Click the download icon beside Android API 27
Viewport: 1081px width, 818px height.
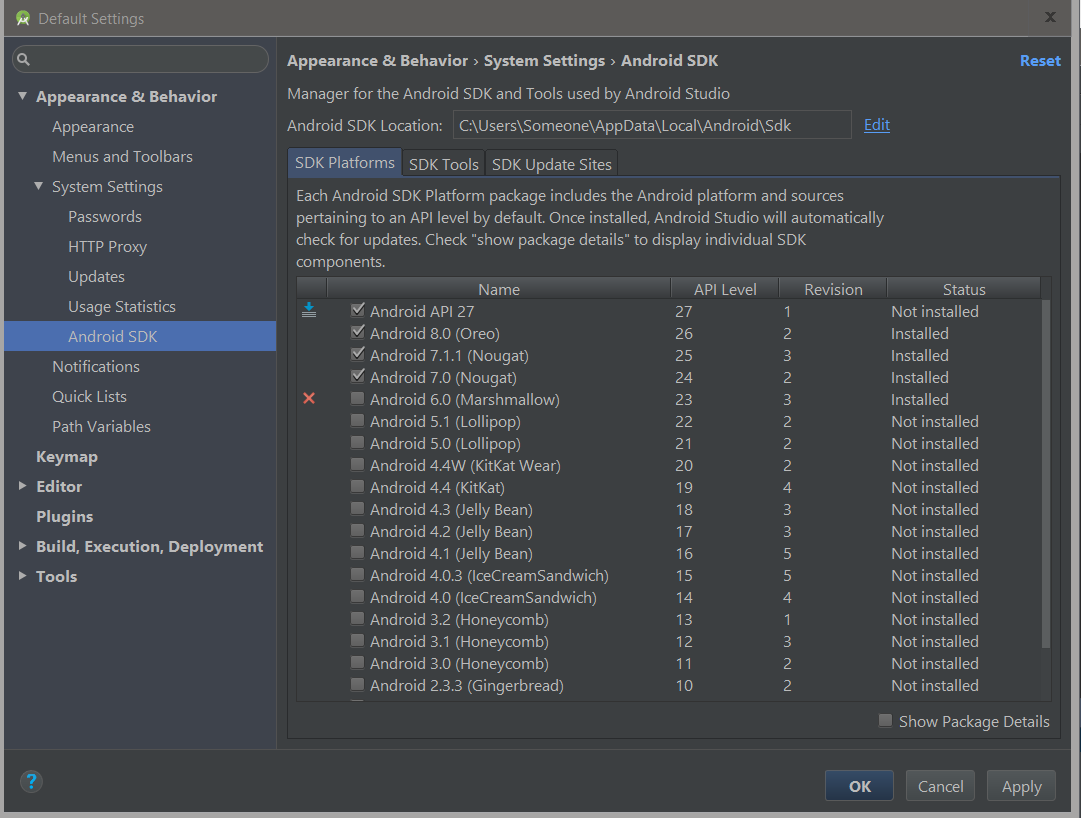[309, 311]
